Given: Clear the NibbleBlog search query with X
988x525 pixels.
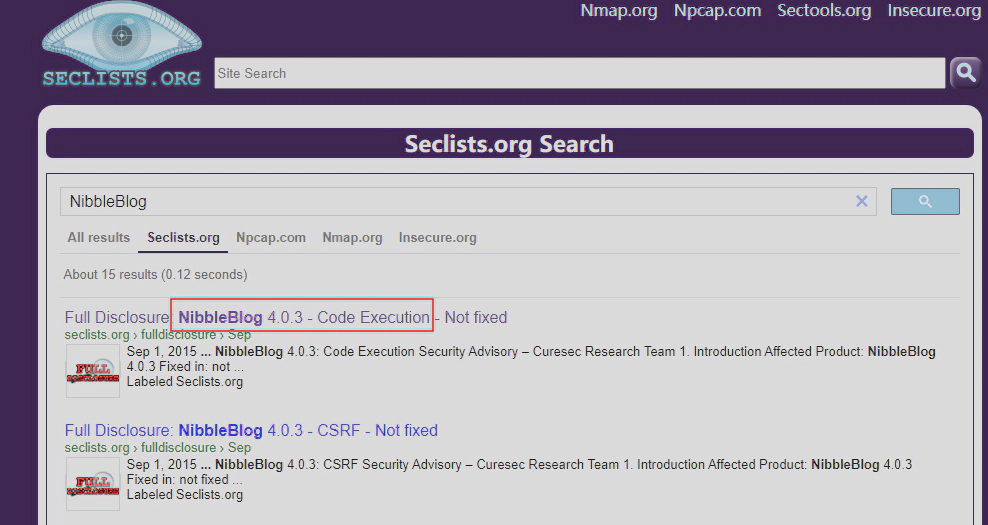Looking at the screenshot, I should click(861, 201).
